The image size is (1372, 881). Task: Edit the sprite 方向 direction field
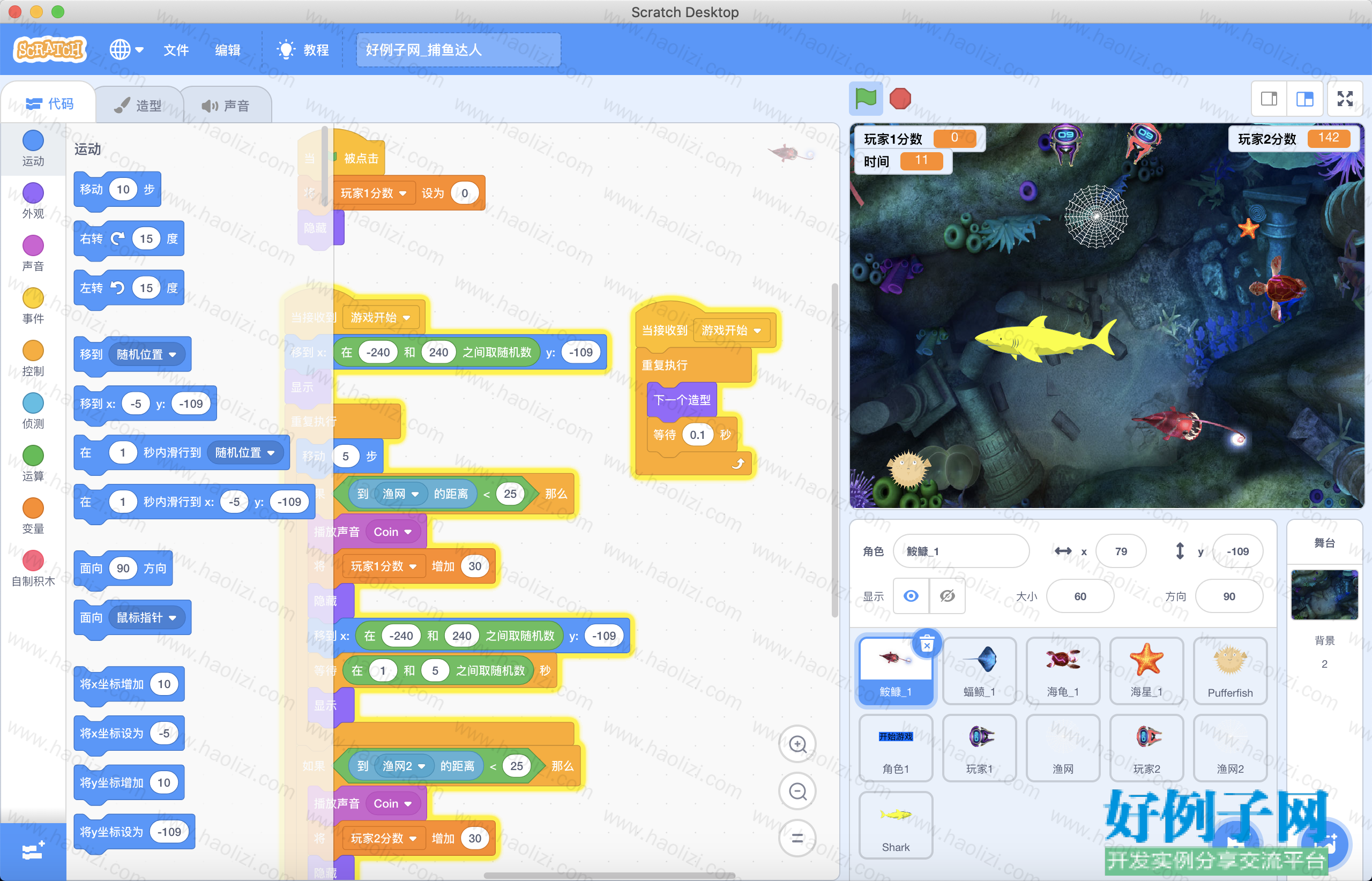pos(1228,596)
